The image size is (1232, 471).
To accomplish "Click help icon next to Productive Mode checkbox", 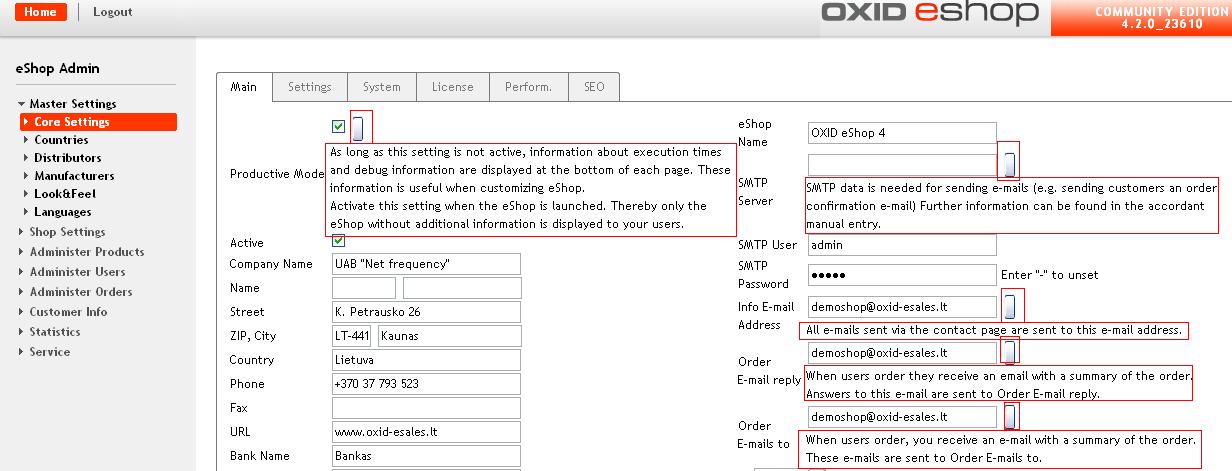I will pyautogui.click(x=358, y=128).
